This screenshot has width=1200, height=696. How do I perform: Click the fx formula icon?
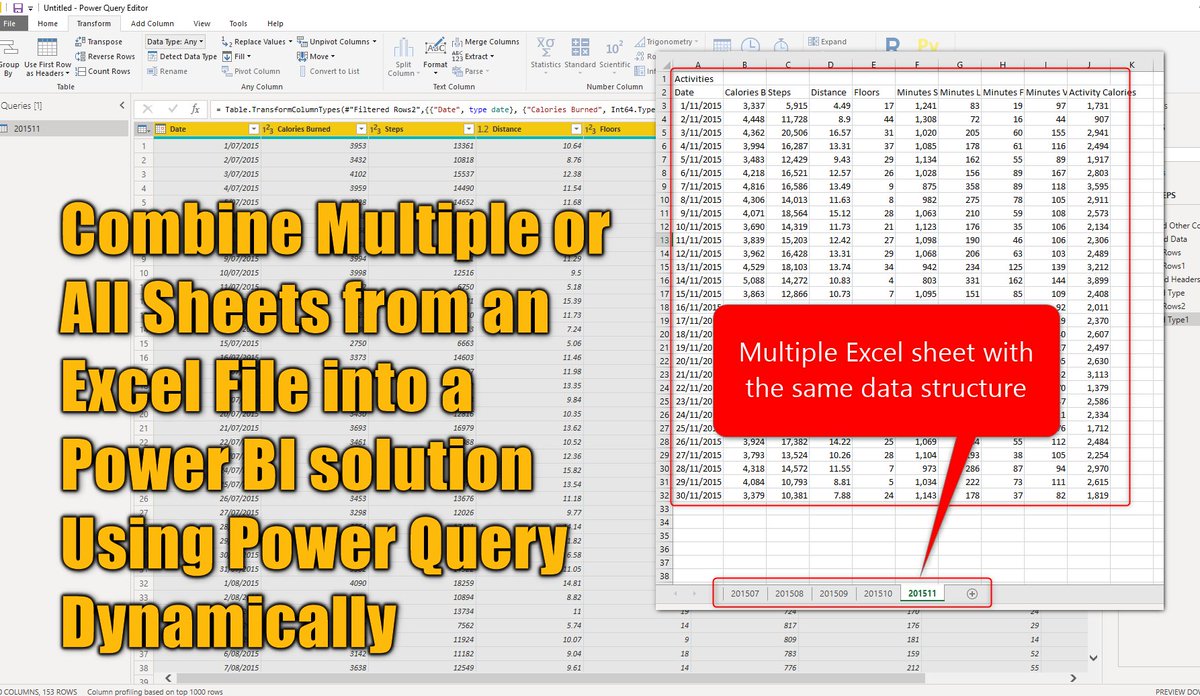tap(196, 109)
